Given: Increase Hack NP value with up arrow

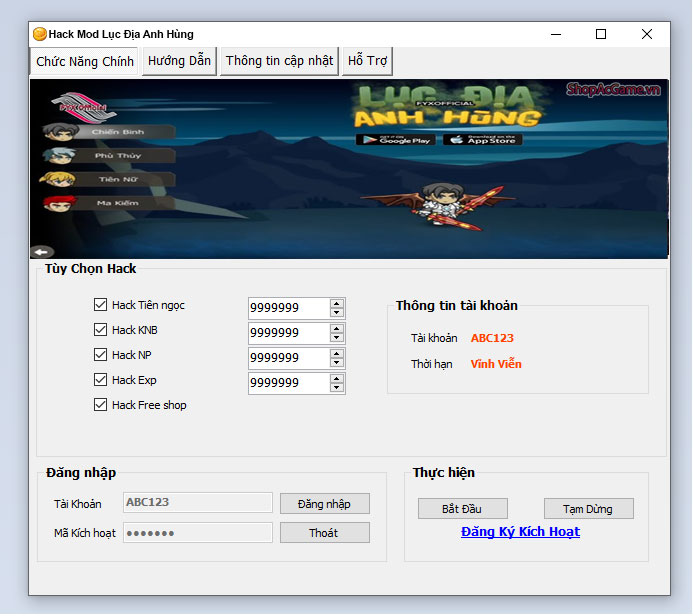Looking at the screenshot, I should click(337, 354).
